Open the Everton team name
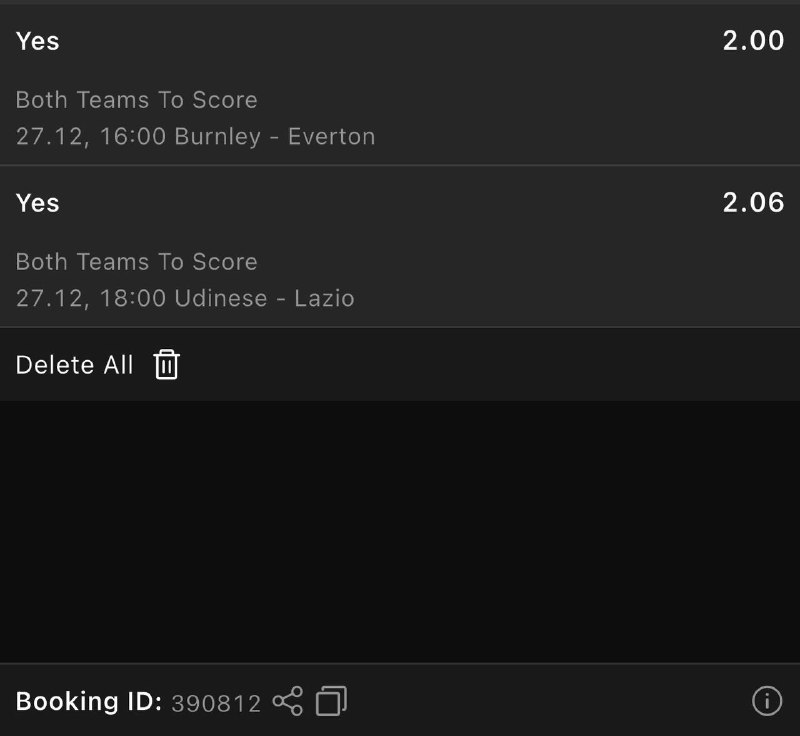 (331, 137)
